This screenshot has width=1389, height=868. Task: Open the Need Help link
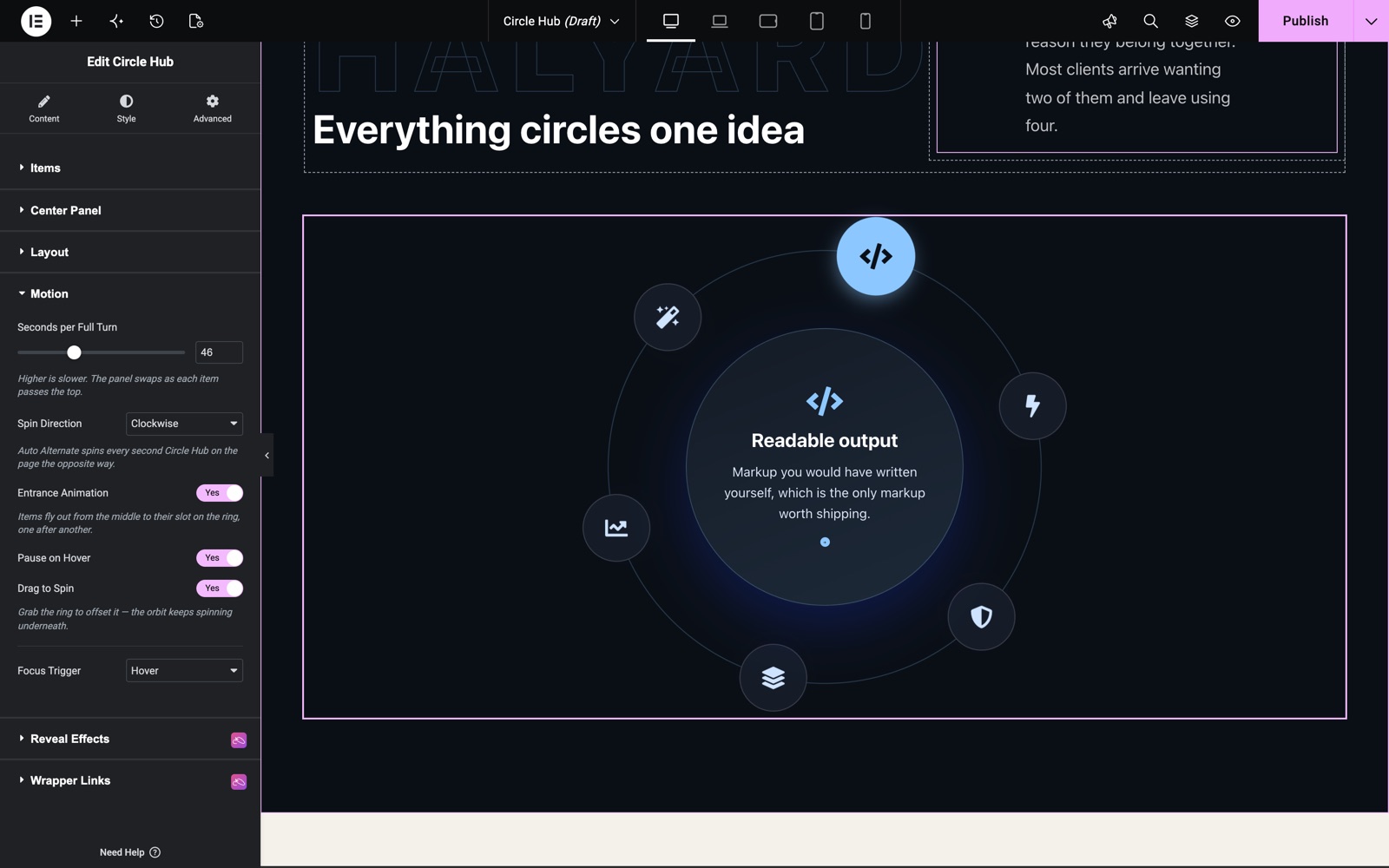click(x=130, y=852)
